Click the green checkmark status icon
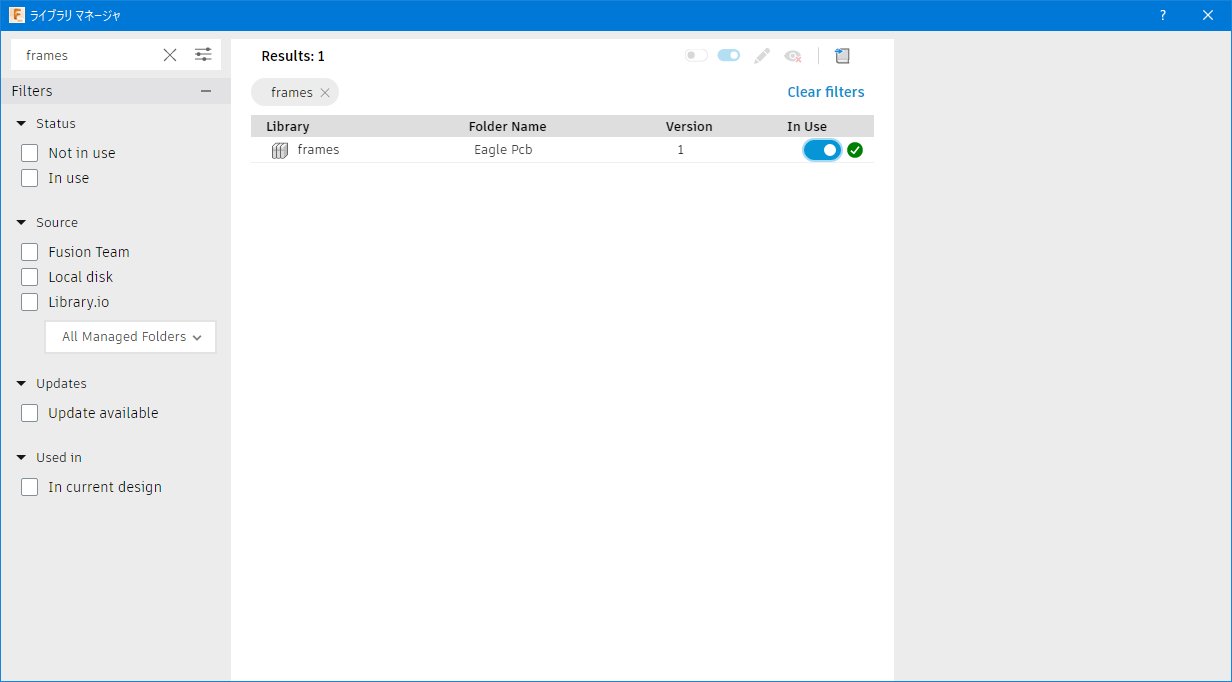 click(x=855, y=150)
